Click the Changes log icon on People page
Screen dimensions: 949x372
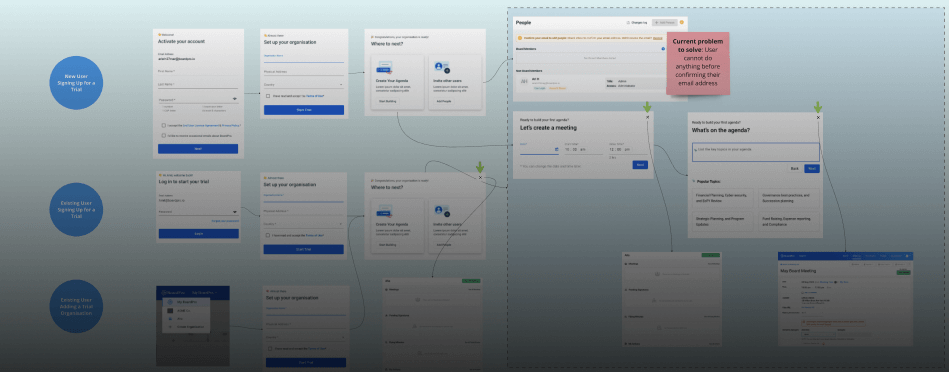point(629,22)
